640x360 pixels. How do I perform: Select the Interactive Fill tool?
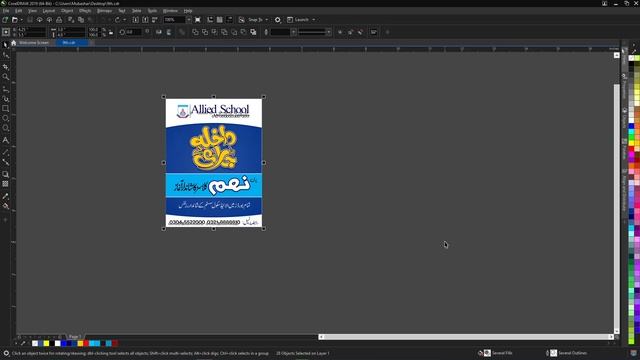coord(5,206)
